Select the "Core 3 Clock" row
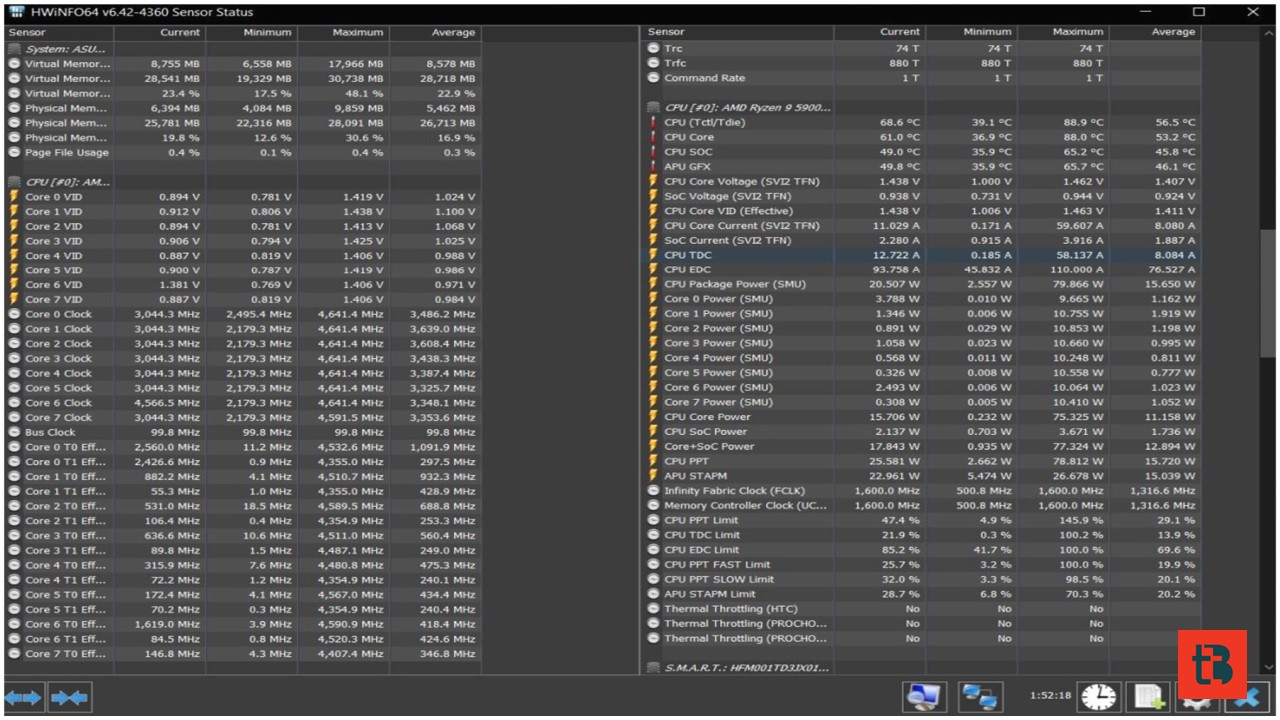The width and height of the screenshot is (1280, 720). (244, 359)
